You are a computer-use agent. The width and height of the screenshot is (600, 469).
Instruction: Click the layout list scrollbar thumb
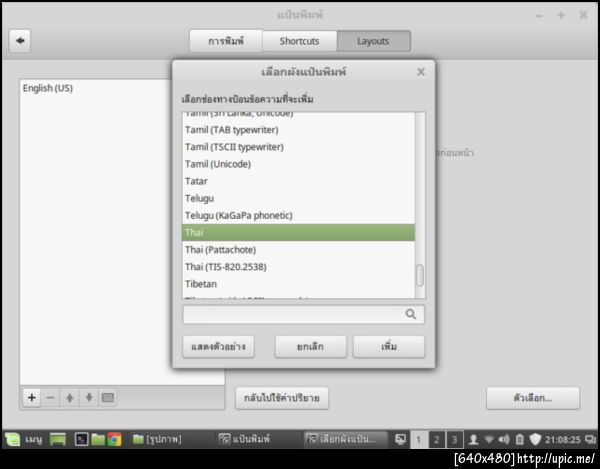coord(420,275)
